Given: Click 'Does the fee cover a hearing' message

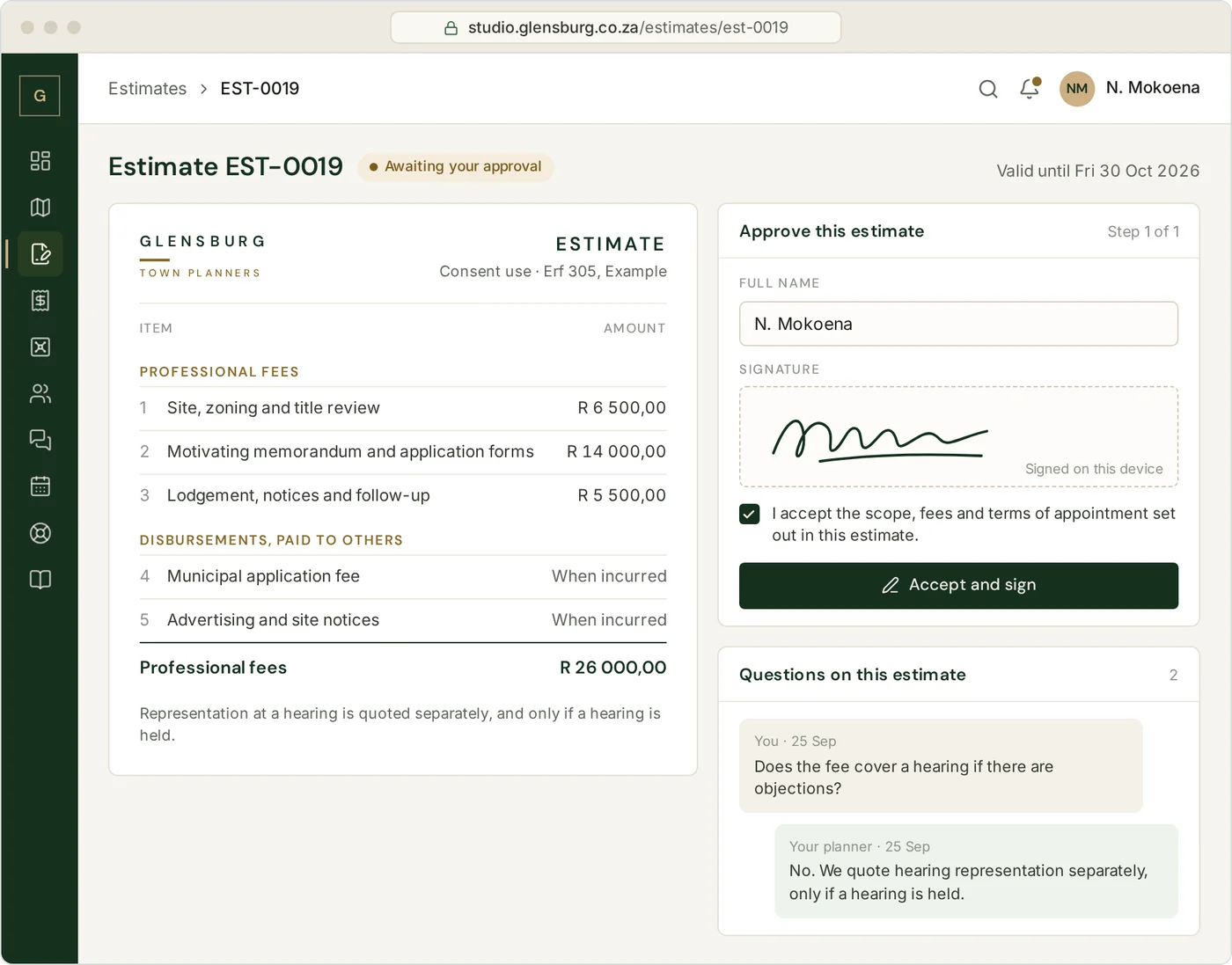Looking at the screenshot, I should pos(941,766).
